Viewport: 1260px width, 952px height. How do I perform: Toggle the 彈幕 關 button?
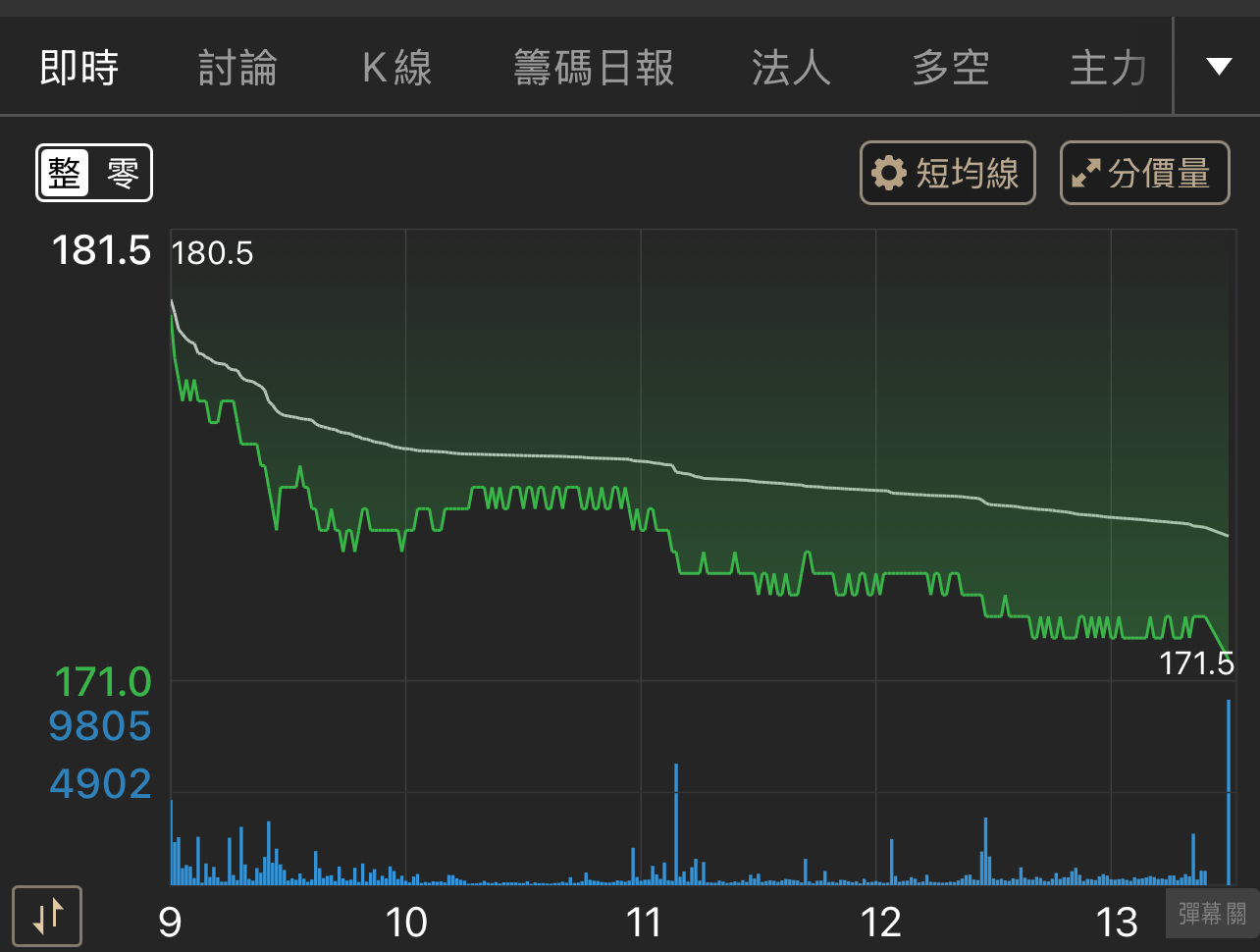[1212, 915]
